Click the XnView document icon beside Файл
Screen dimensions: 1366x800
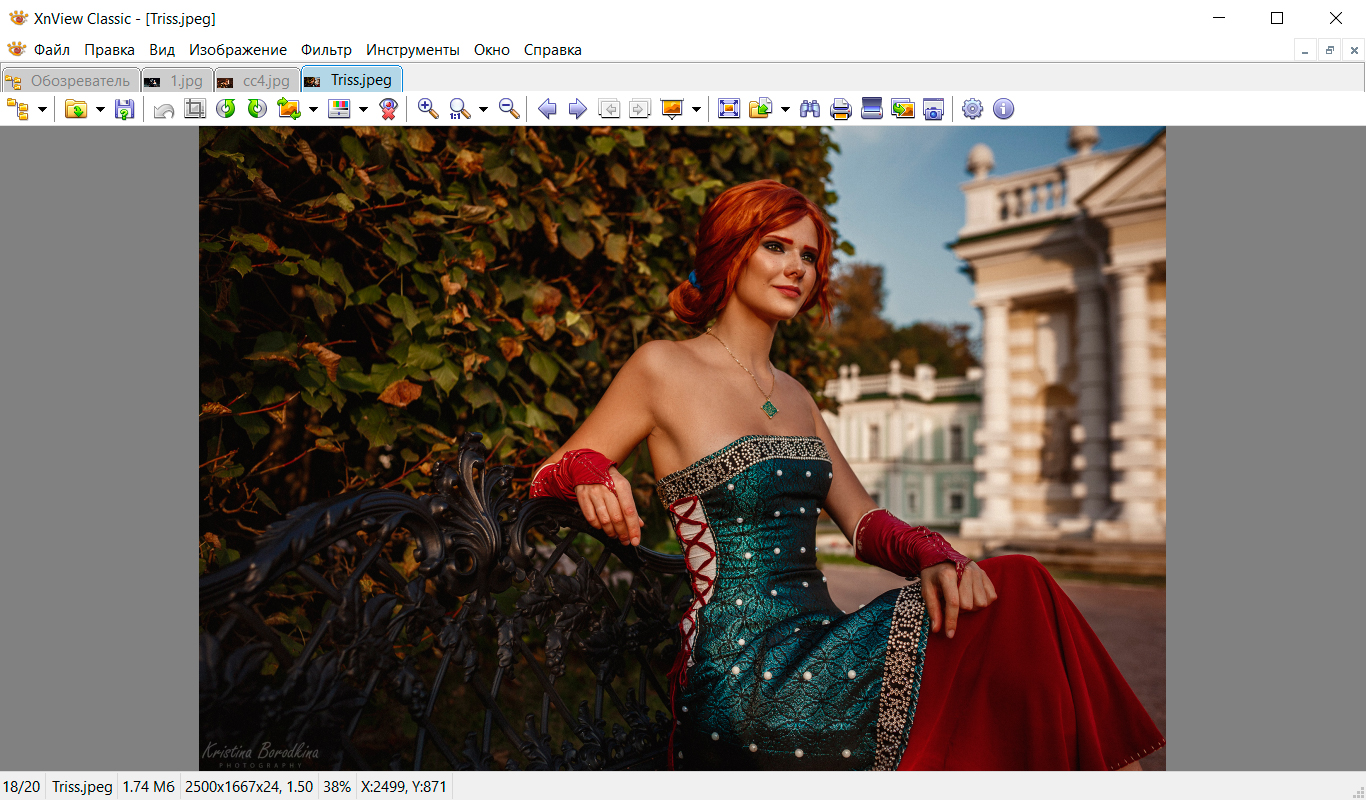point(16,49)
